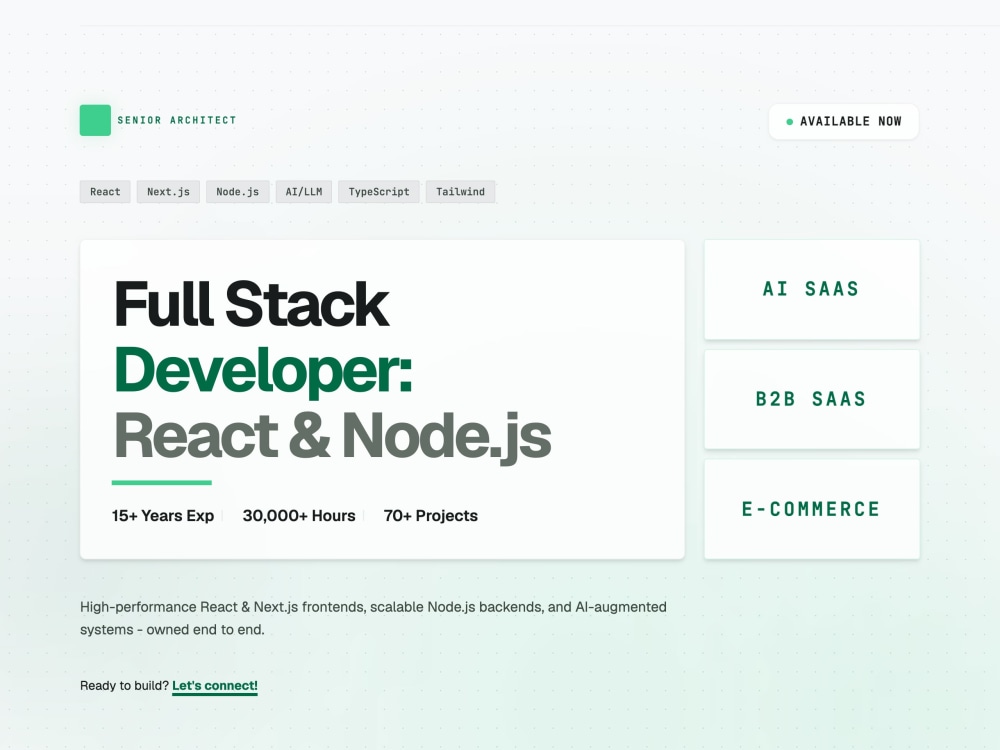Click the Full Stack headline text
The image size is (1000, 750).
(251, 304)
